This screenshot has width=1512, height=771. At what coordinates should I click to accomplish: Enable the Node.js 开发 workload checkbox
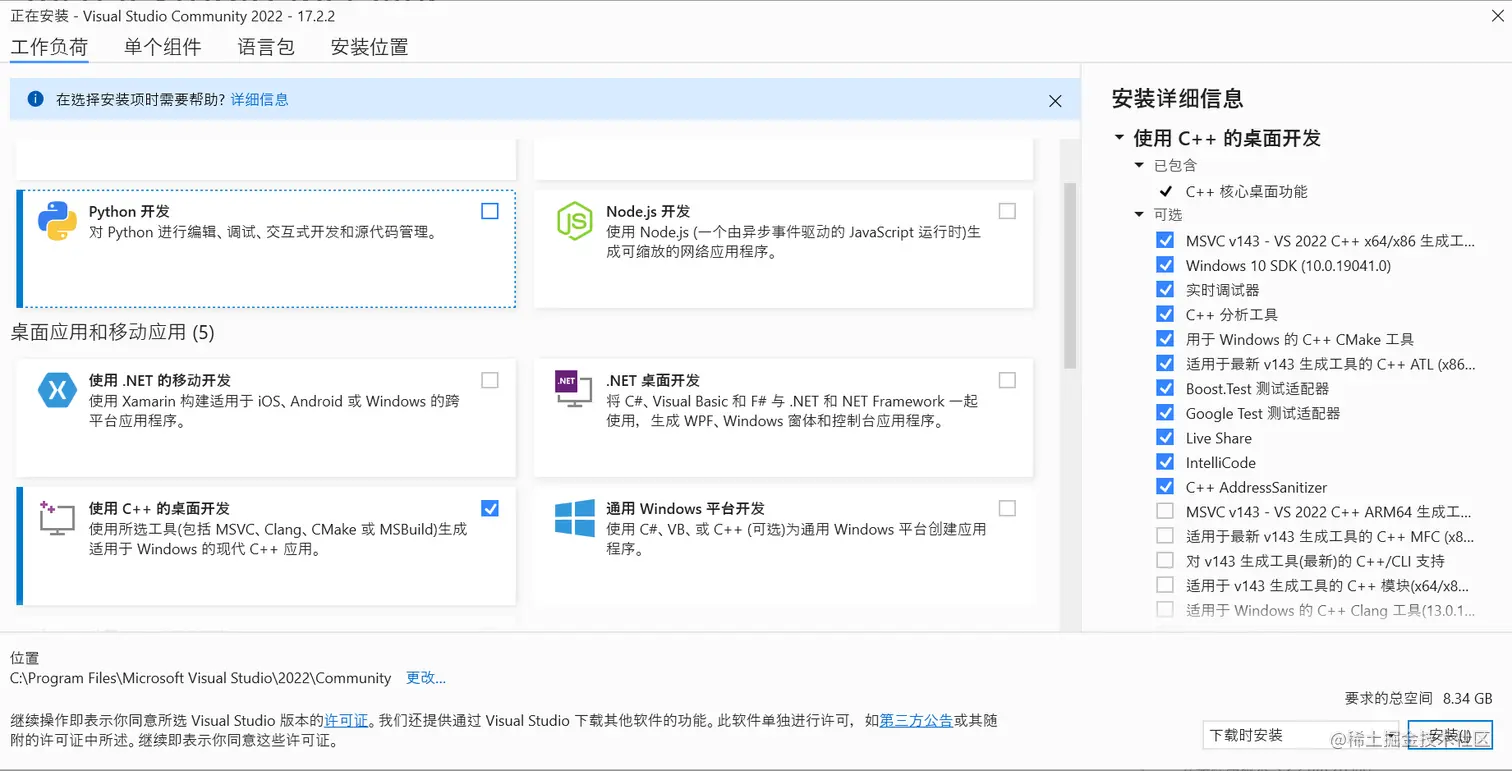coord(1007,211)
